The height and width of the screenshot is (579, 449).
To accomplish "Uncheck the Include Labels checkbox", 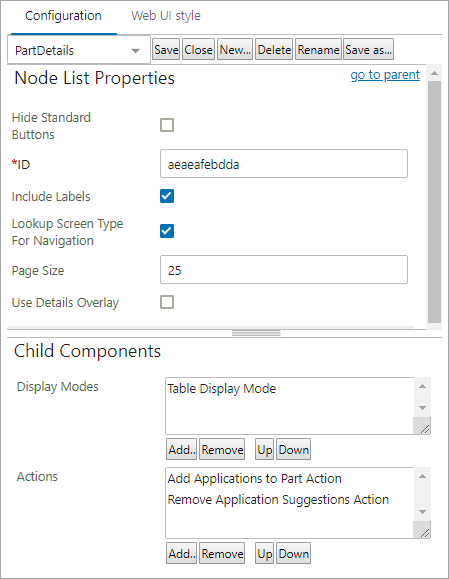I will click(167, 196).
